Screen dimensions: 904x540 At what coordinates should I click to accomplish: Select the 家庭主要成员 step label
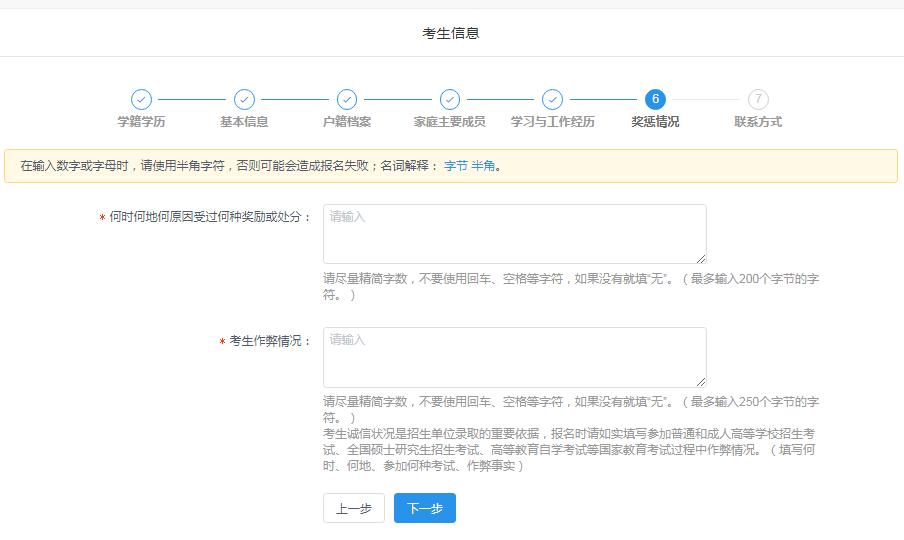click(x=450, y=122)
